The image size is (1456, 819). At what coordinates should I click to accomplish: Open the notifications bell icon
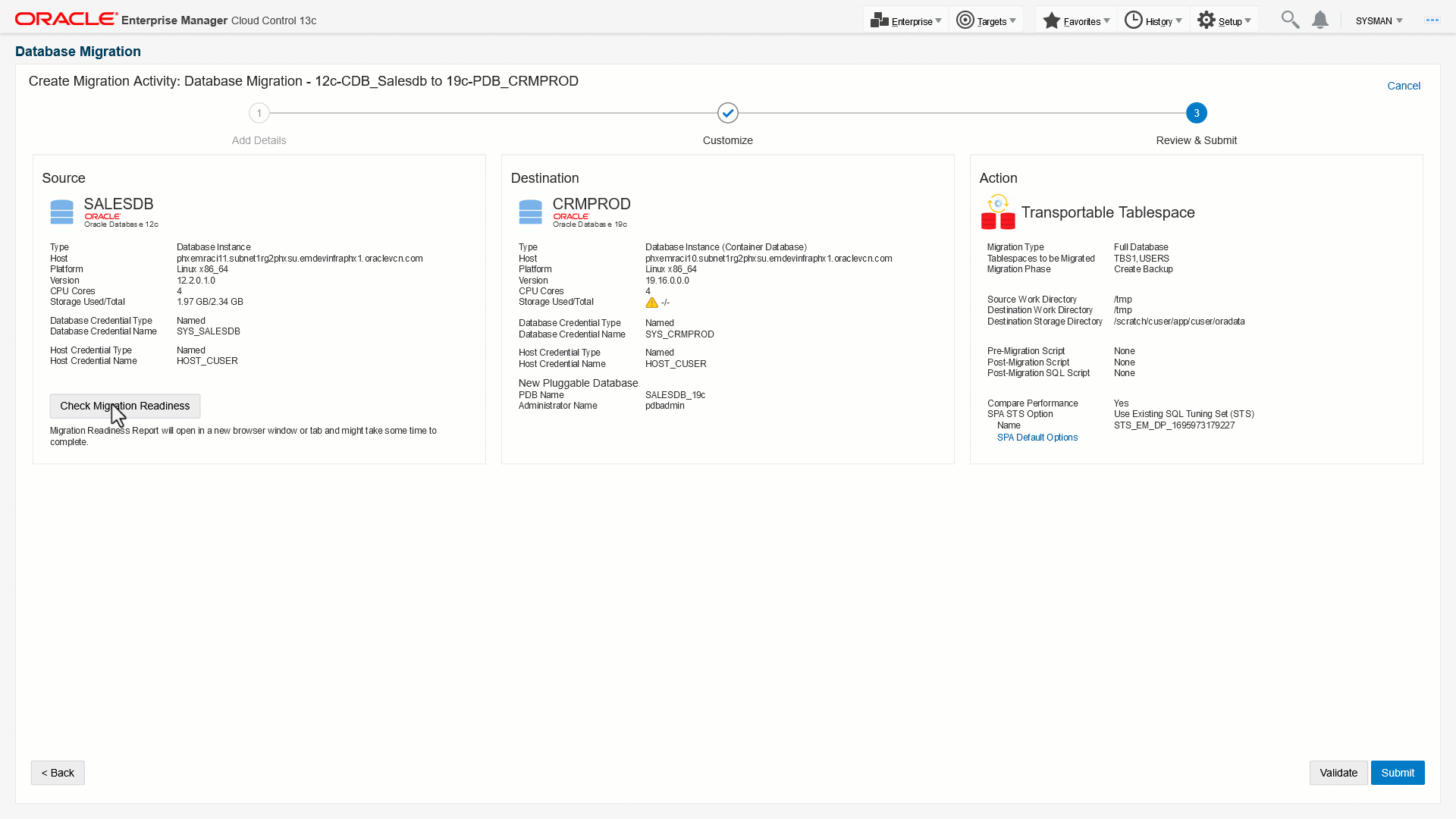1320,20
